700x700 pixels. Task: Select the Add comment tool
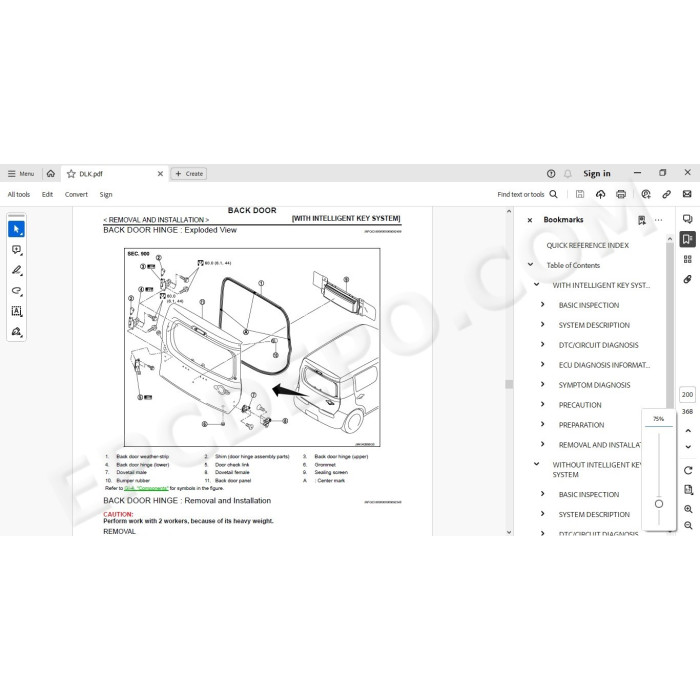pyautogui.click(x=17, y=250)
